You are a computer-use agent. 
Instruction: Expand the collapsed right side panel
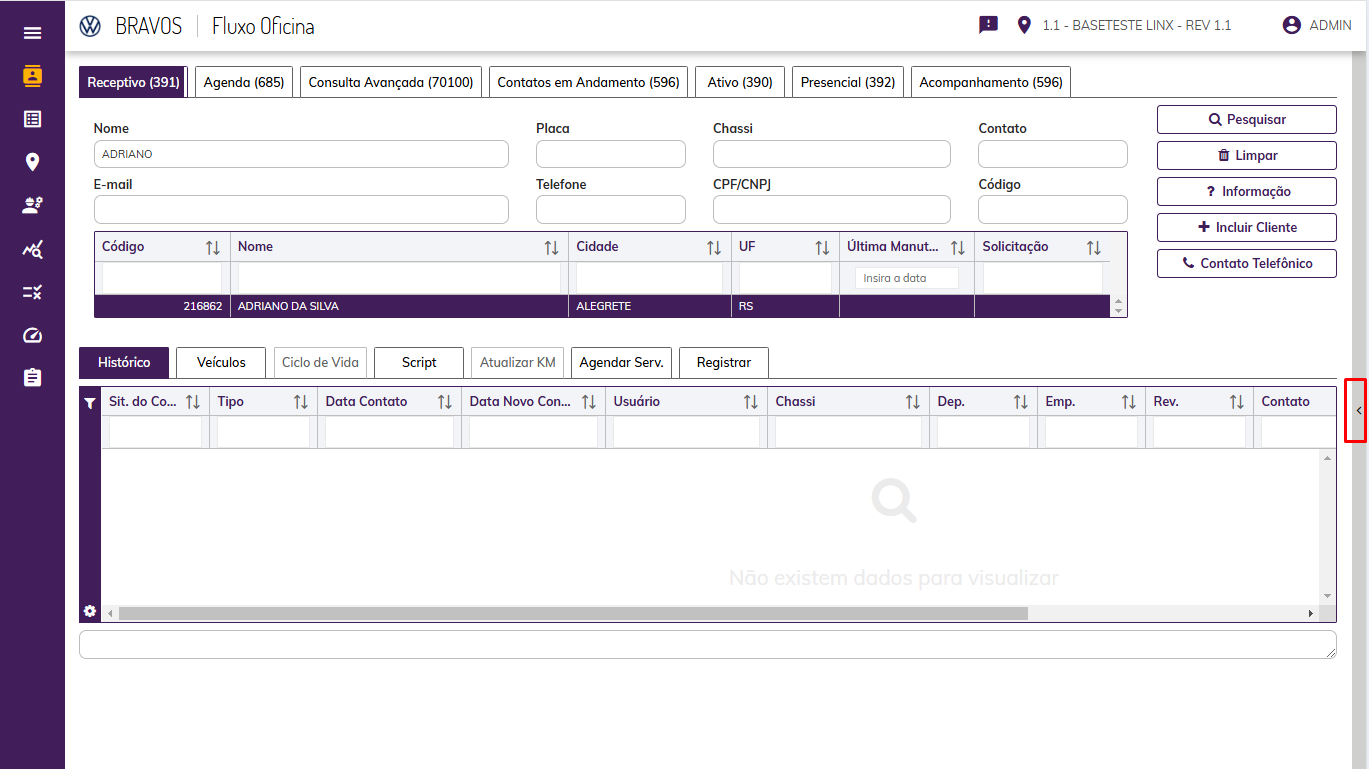click(1356, 410)
